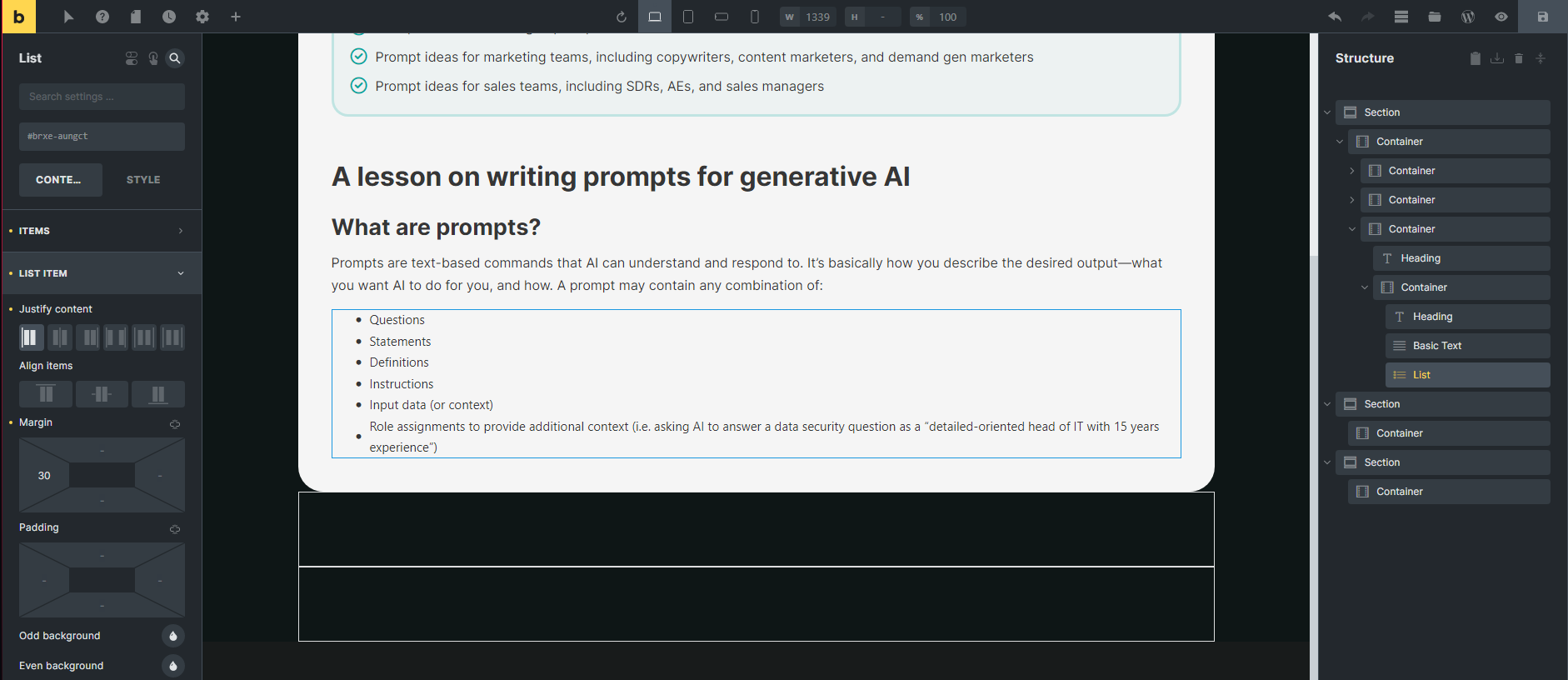Viewport: 1568px width, 680px height.
Task: Select the mobile portrait breakpoint icon
Action: [755, 17]
